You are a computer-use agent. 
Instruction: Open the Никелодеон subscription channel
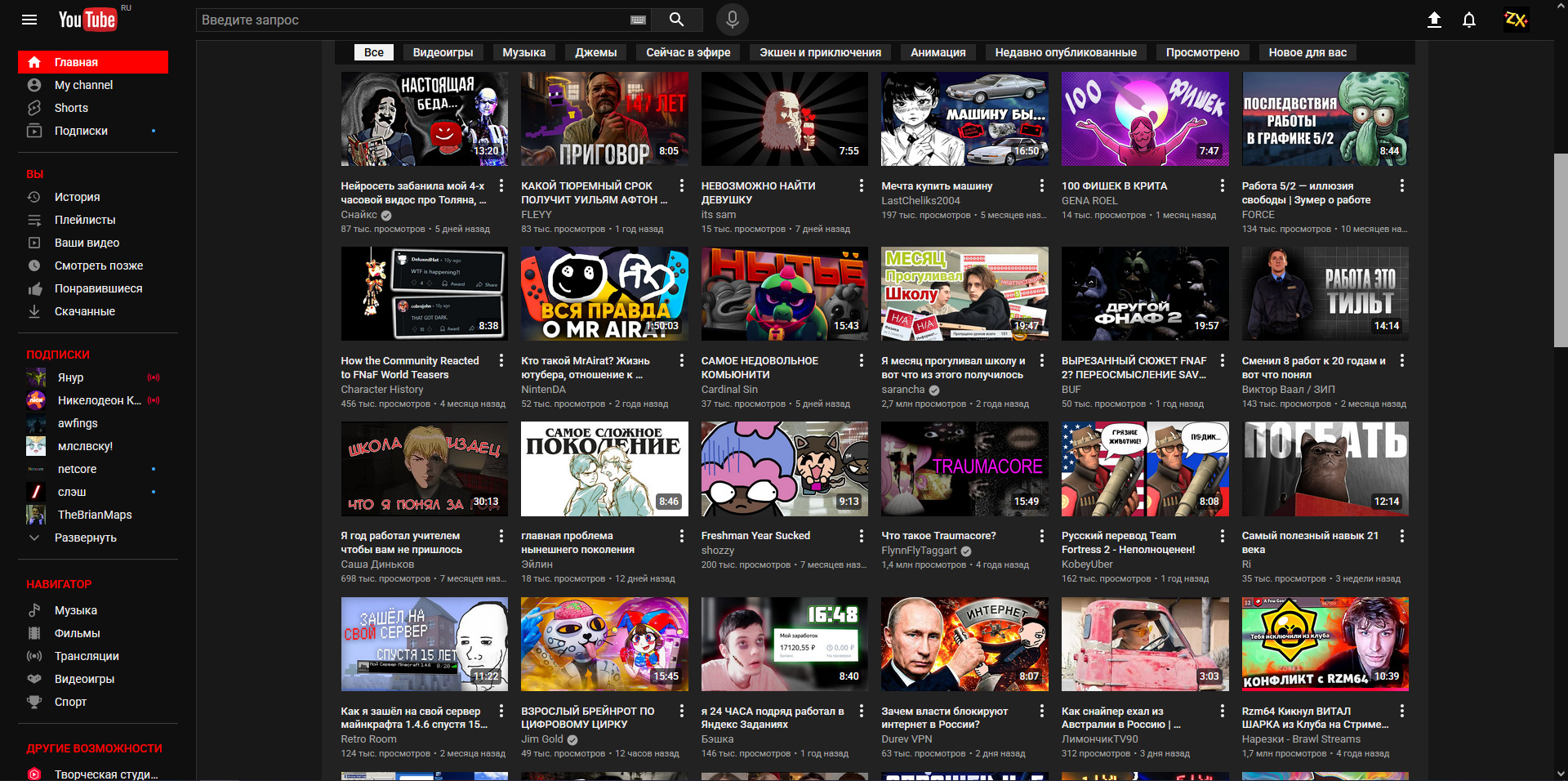99,400
